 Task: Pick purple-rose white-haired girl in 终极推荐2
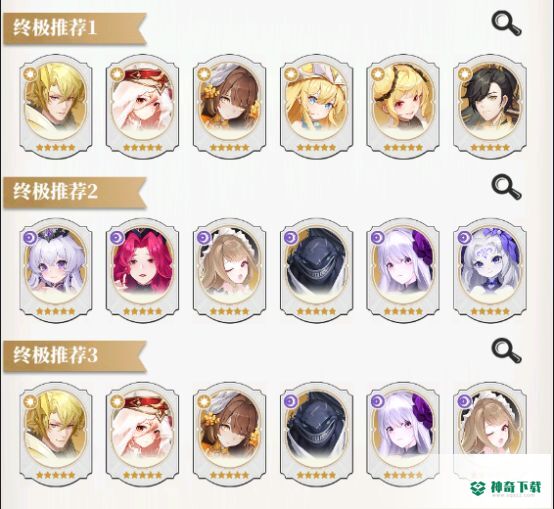[x=403, y=271]
